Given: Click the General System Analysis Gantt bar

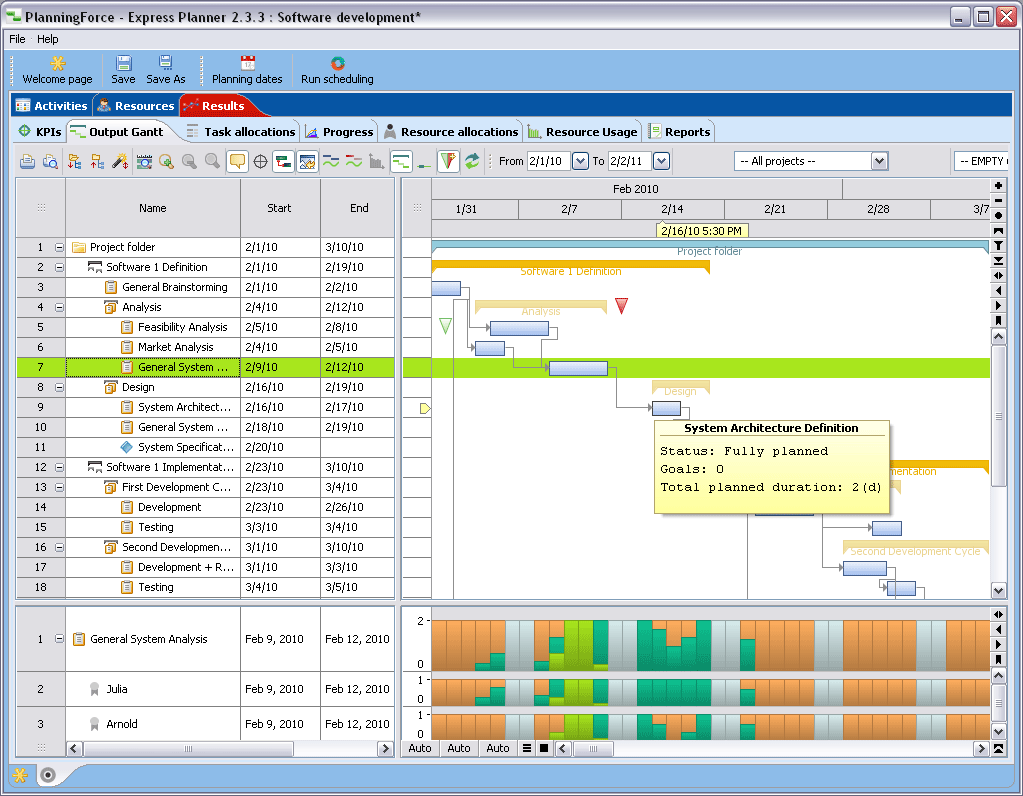Looking at the screenshot, I should coord(578,368).
